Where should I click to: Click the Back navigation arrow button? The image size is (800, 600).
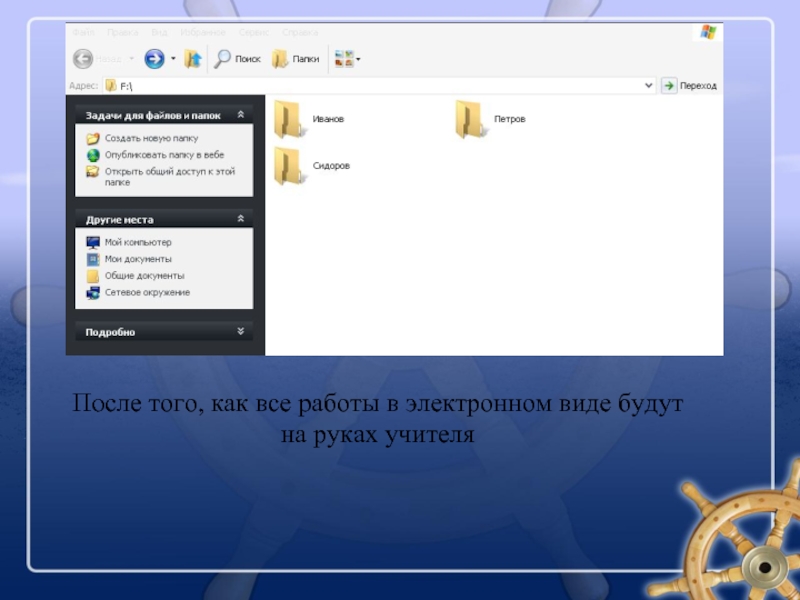(84, 59)
